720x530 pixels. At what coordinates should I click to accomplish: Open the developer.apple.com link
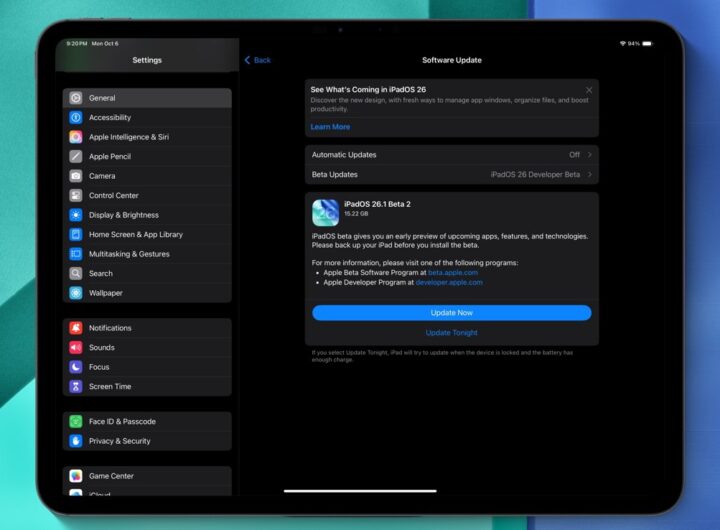(x=449, y=282)
